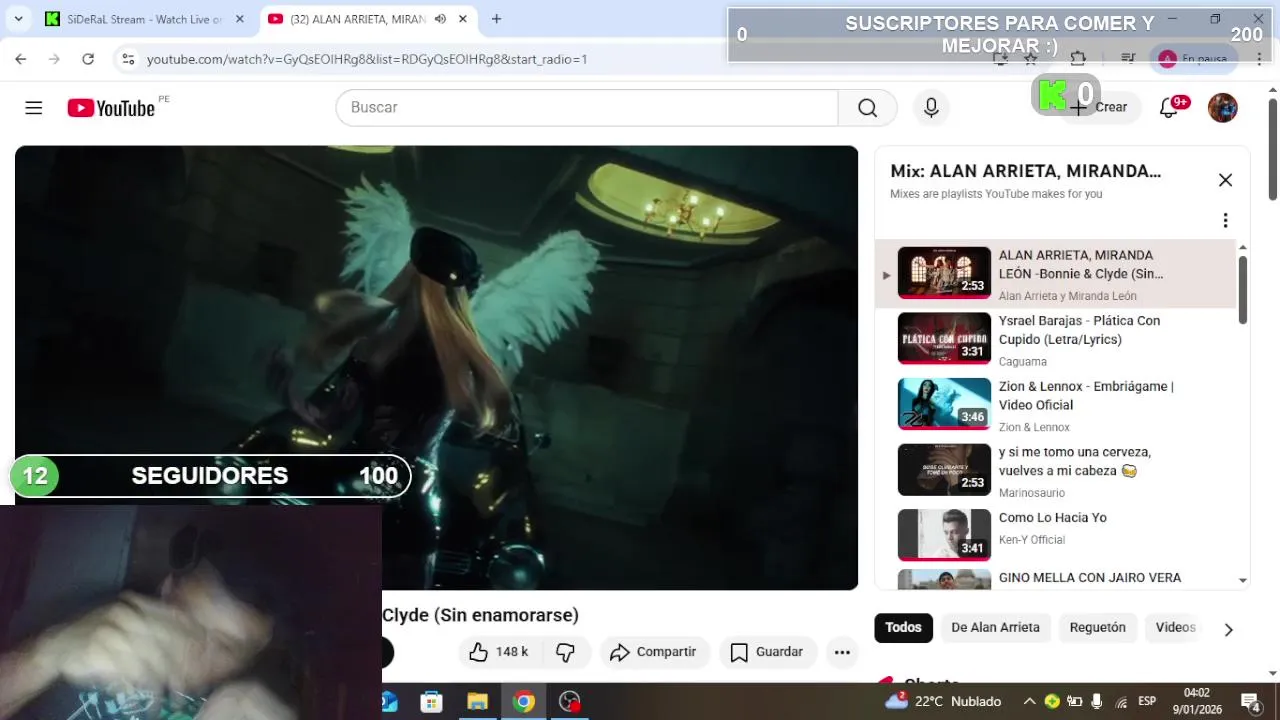Open Google Chrome from the taskbar
This screenshot has width=1280, height=720.
point(523,701)
